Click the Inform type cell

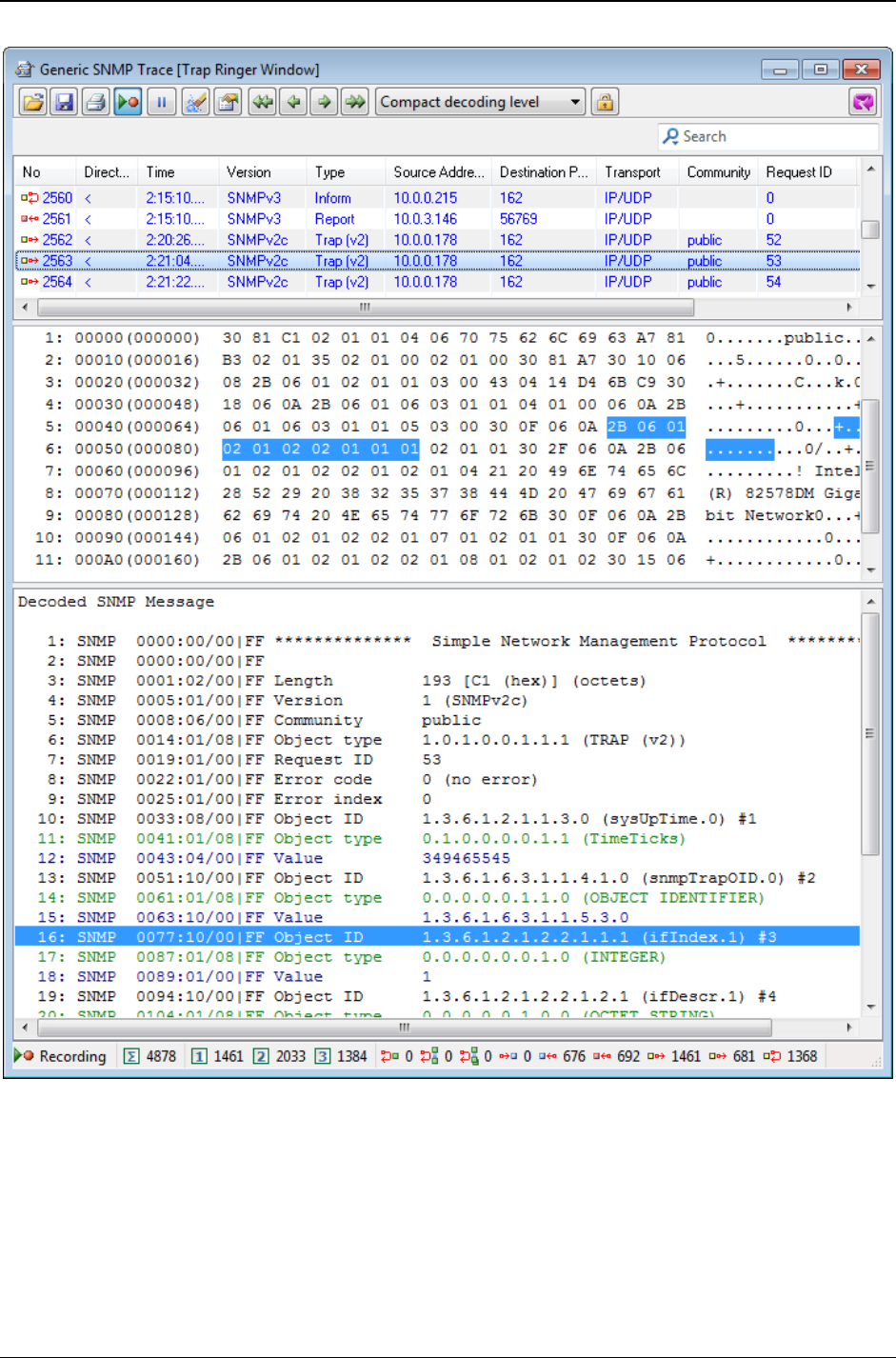(333, 198)
